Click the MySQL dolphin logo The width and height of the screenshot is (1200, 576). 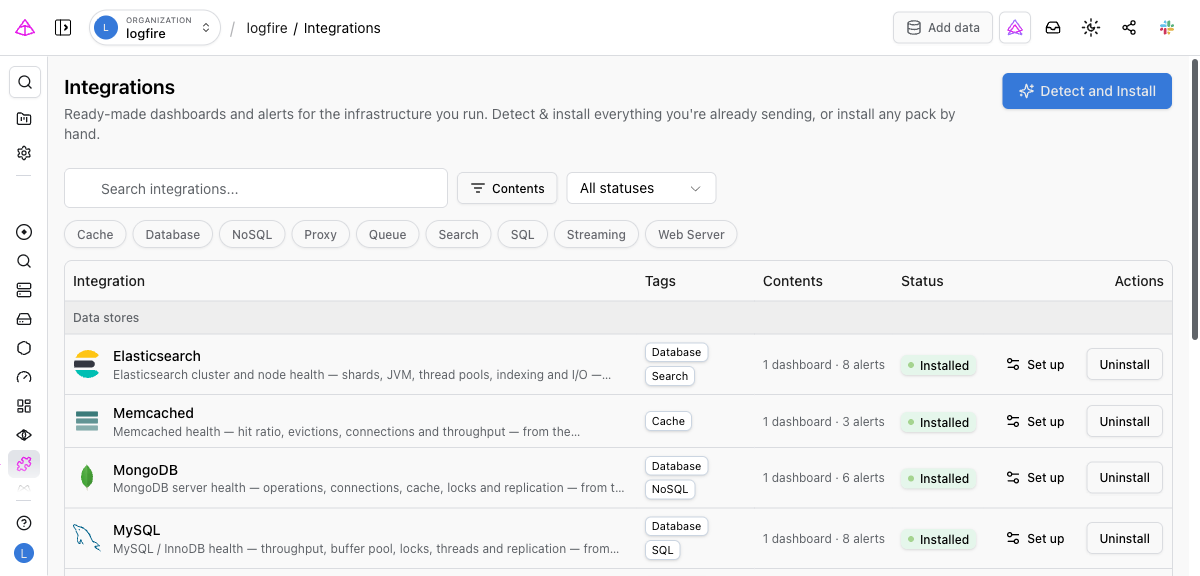point(87,538)
